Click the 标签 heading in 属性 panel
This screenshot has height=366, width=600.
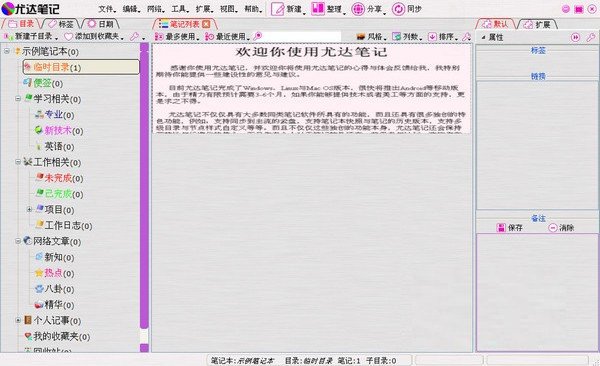[x=538, y=50]
